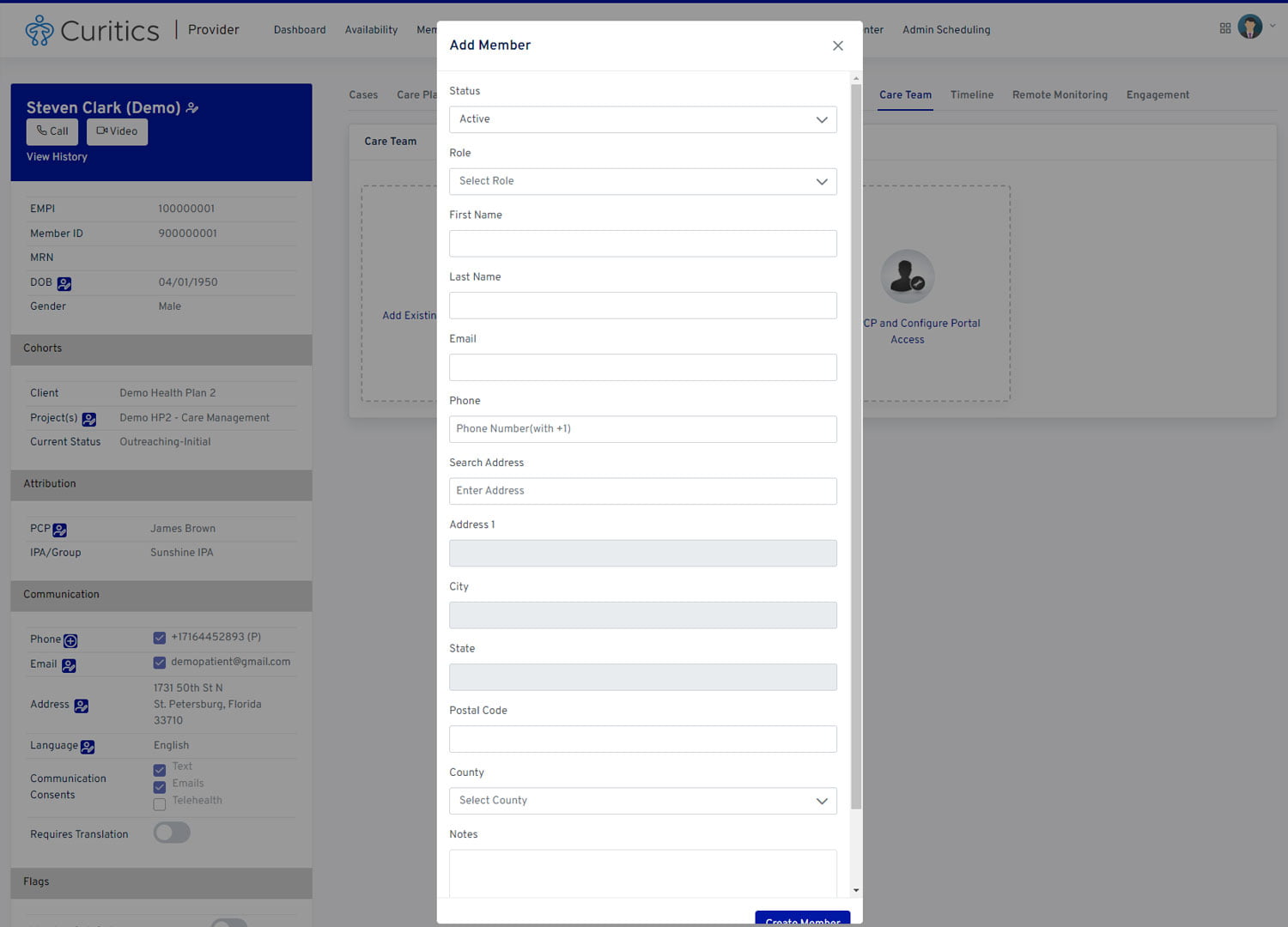Expand the user menu arrow near avatar
1288x927 pixels.
1273,26
